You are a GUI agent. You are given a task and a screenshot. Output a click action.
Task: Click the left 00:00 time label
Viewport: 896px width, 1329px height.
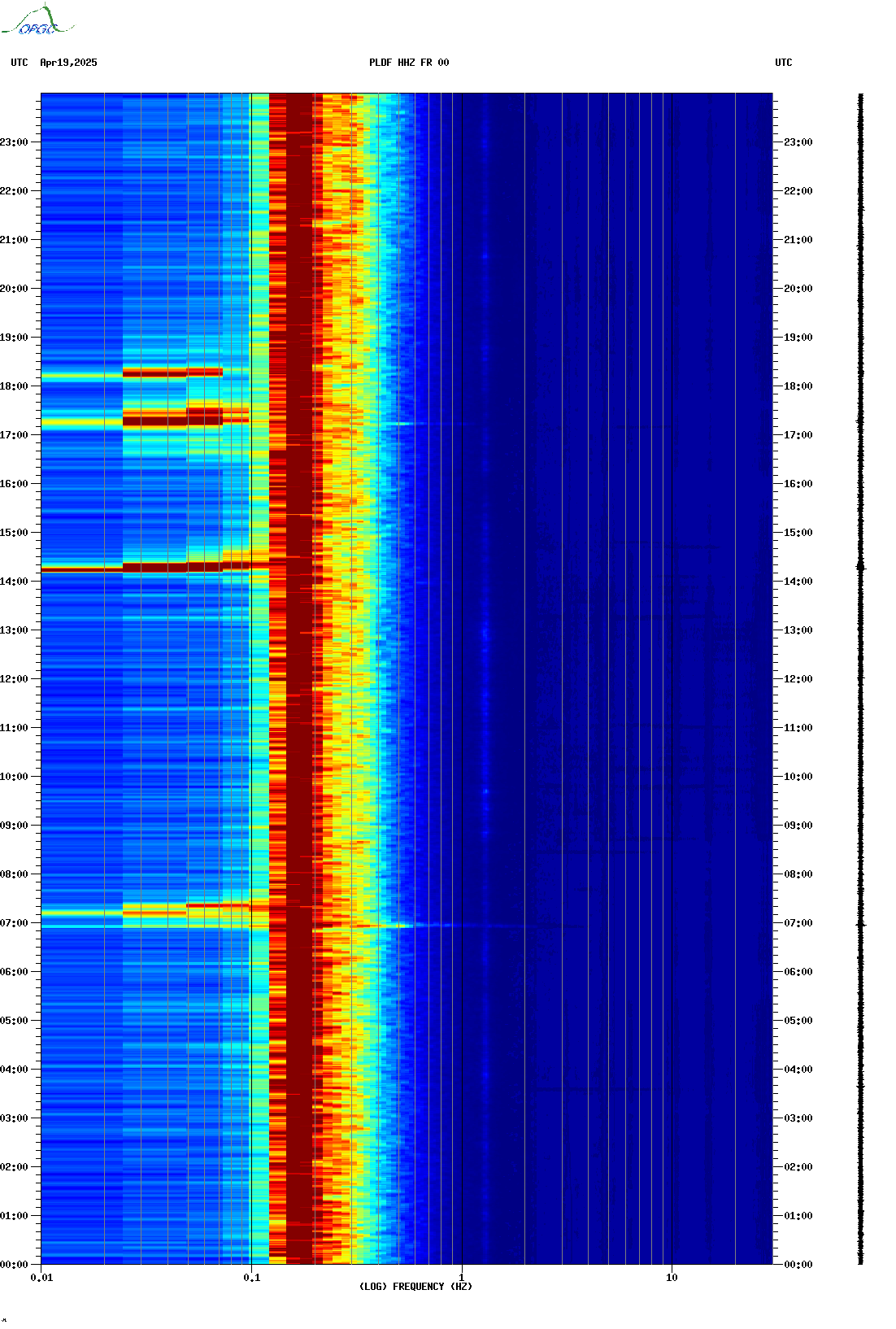tap(14, 1265)
